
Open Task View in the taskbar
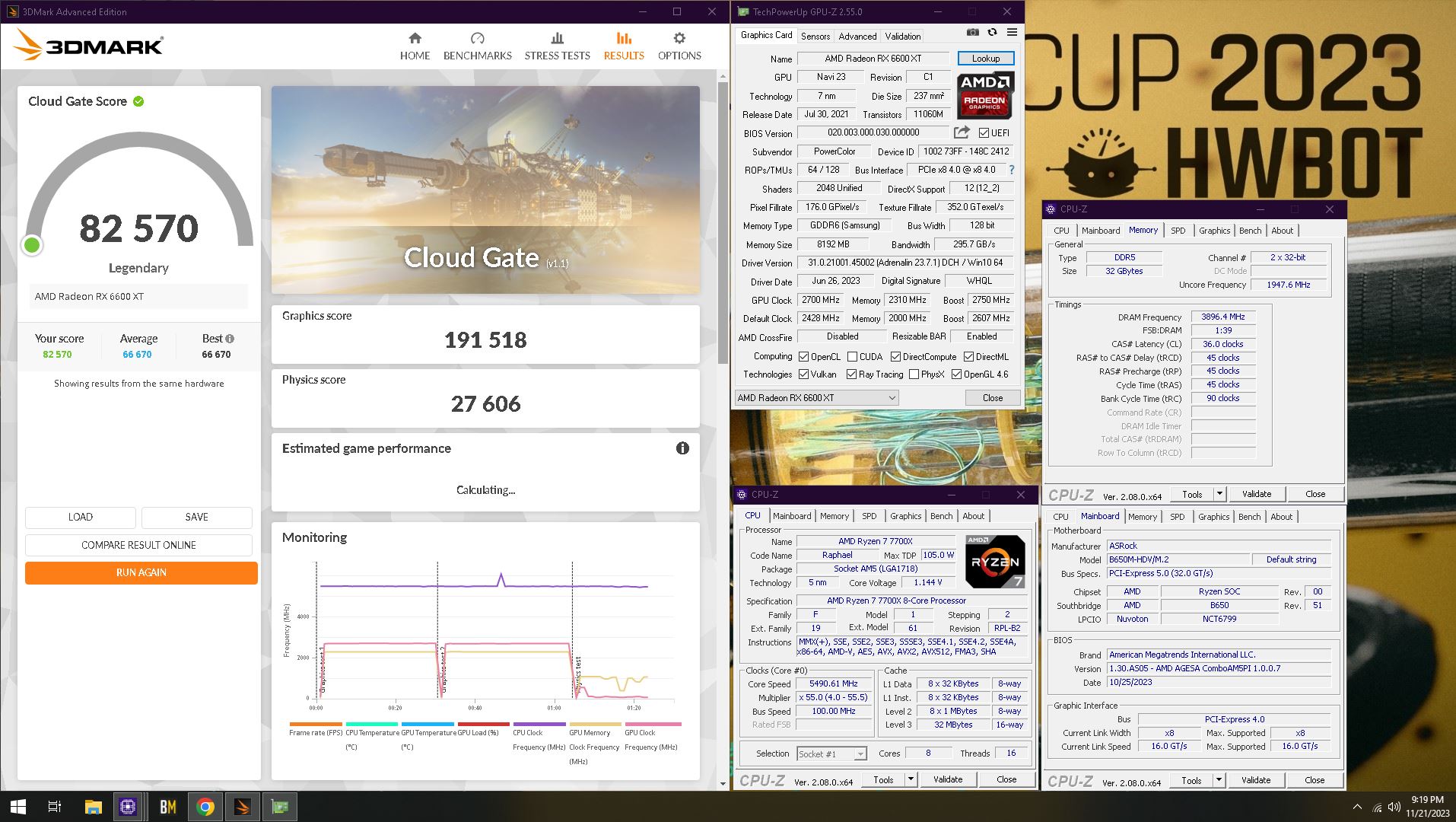pyautogui.click(x=55, y=807)
